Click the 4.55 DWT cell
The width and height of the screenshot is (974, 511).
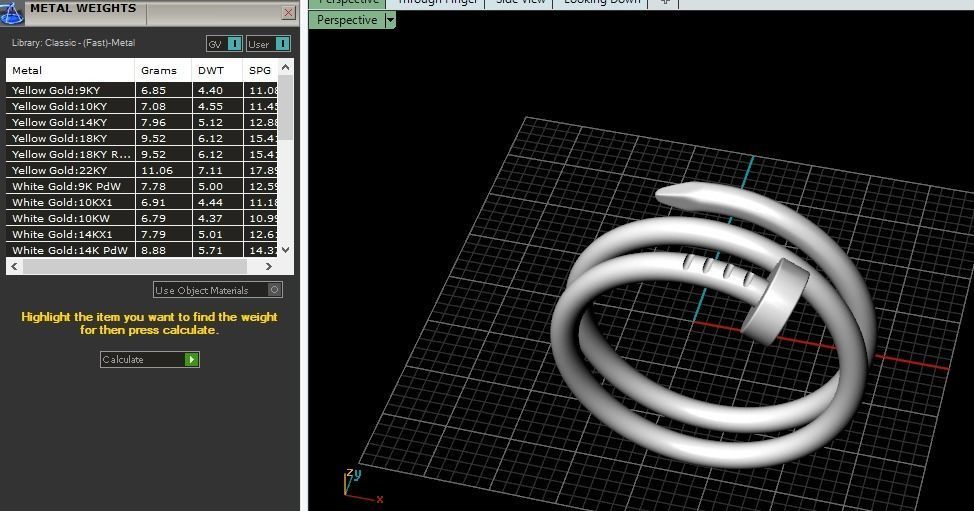tap(217, 106)
